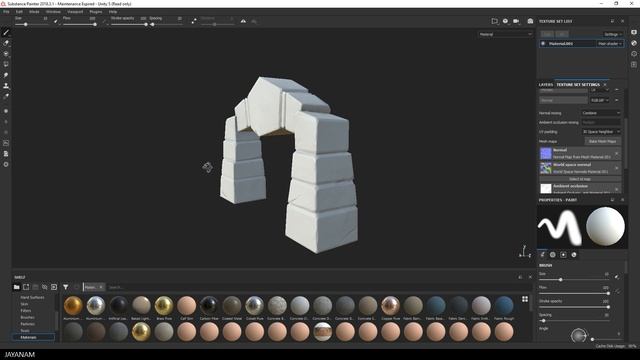Click the video camera icon
This screenshot has height=360, width=640.
click(516, 21)
